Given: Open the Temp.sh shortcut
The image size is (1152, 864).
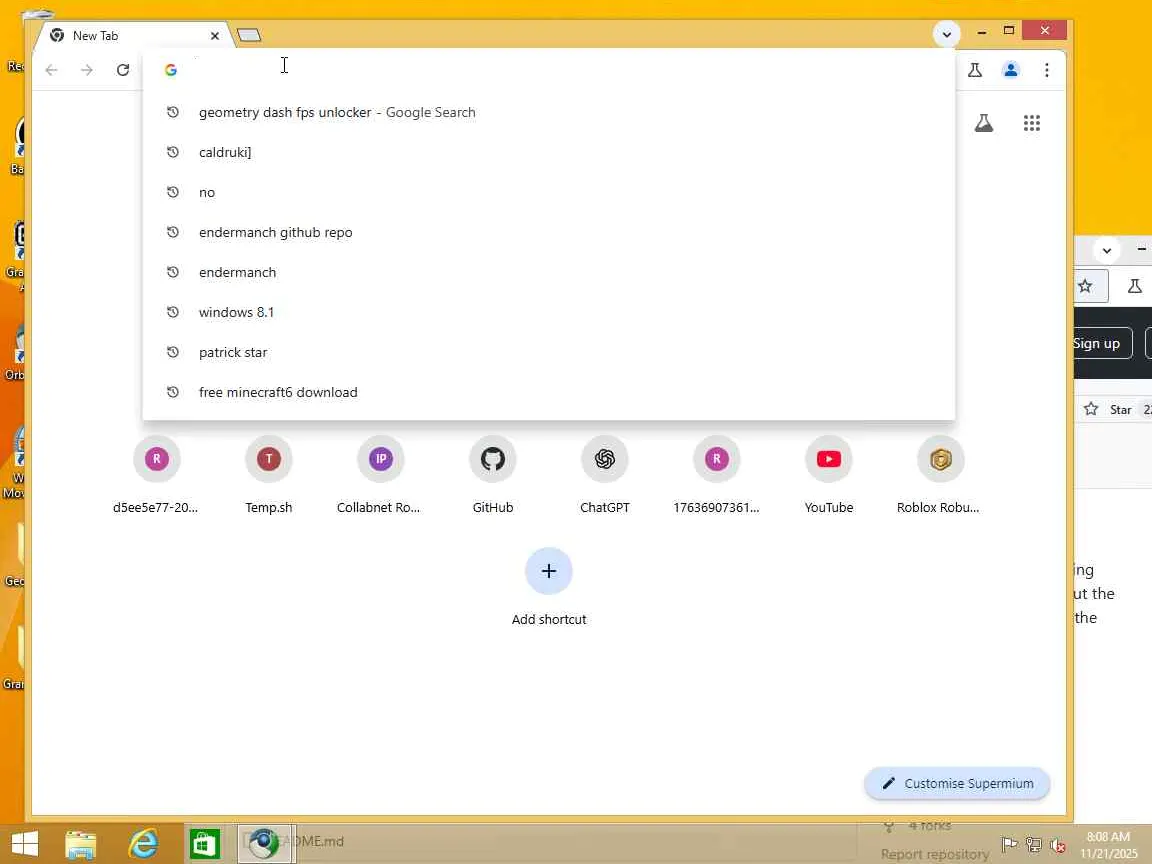Looking at the screenshot, I should click(x=269, y=475).
